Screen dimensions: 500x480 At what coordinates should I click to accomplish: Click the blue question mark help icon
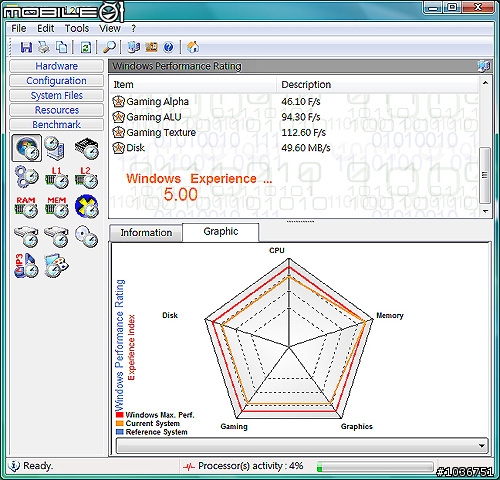tap(169, 47)
